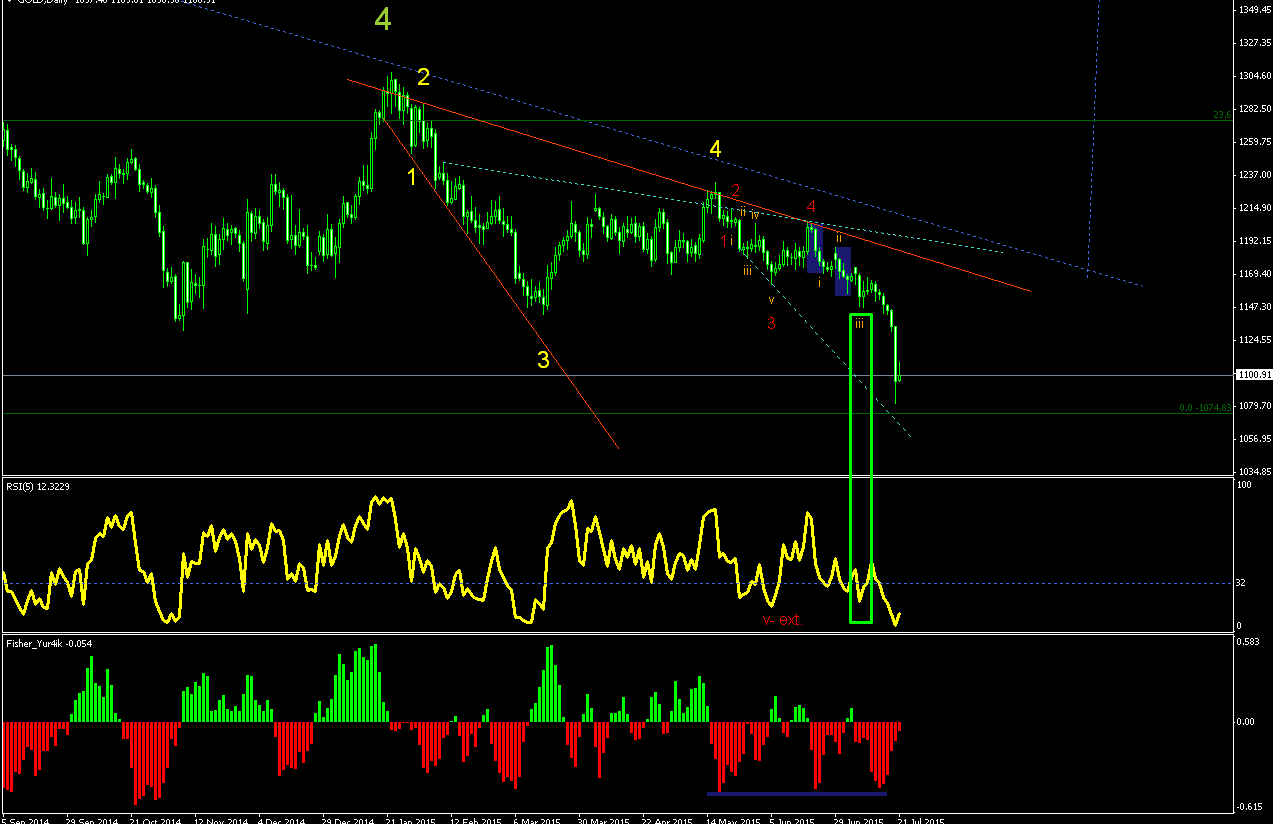Screen dimensions: 1273x824
Task: Select the yellow wave 4 label
Action: 715,149
